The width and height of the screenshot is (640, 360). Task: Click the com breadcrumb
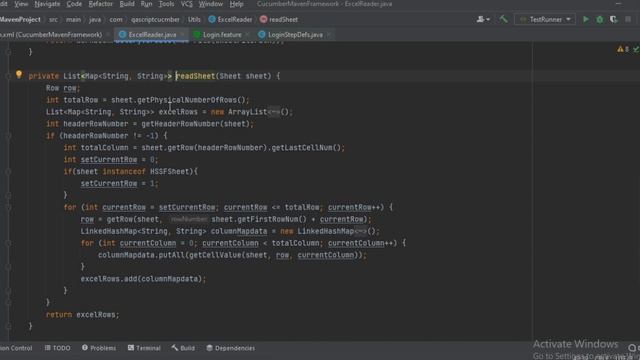point(116,19)
